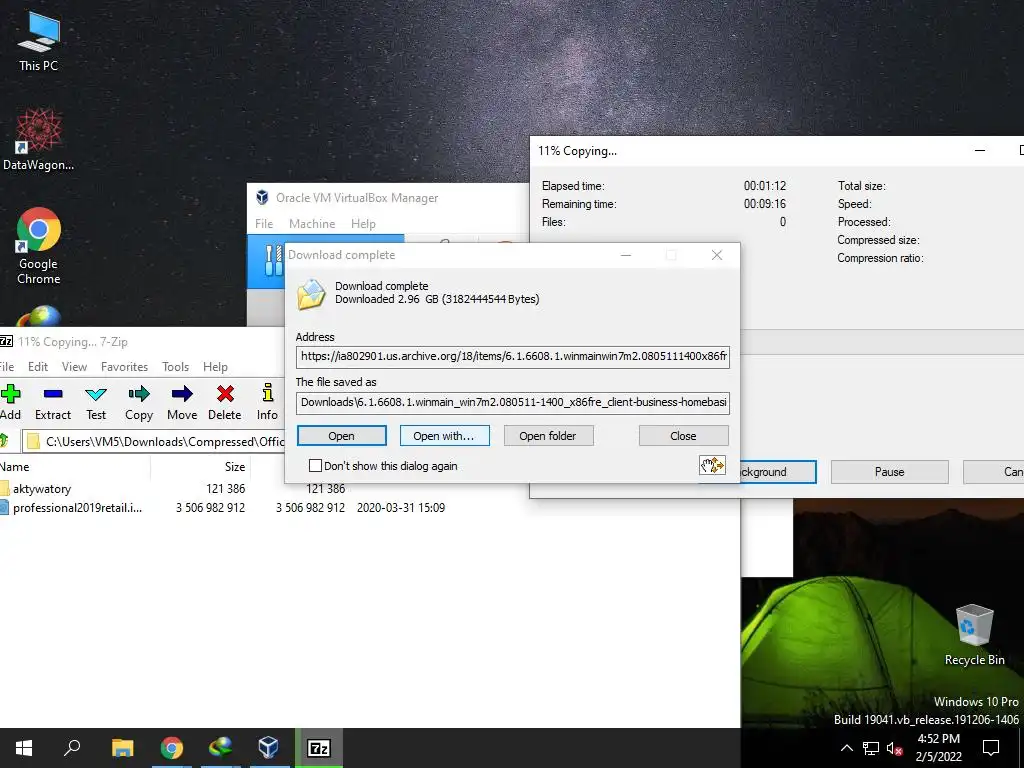Click the Address URL field

(x=513, y=357)
